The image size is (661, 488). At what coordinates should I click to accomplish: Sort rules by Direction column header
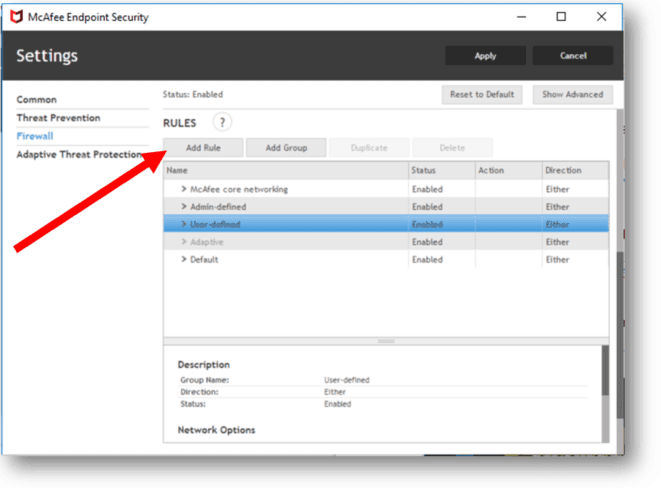[575, 170]
